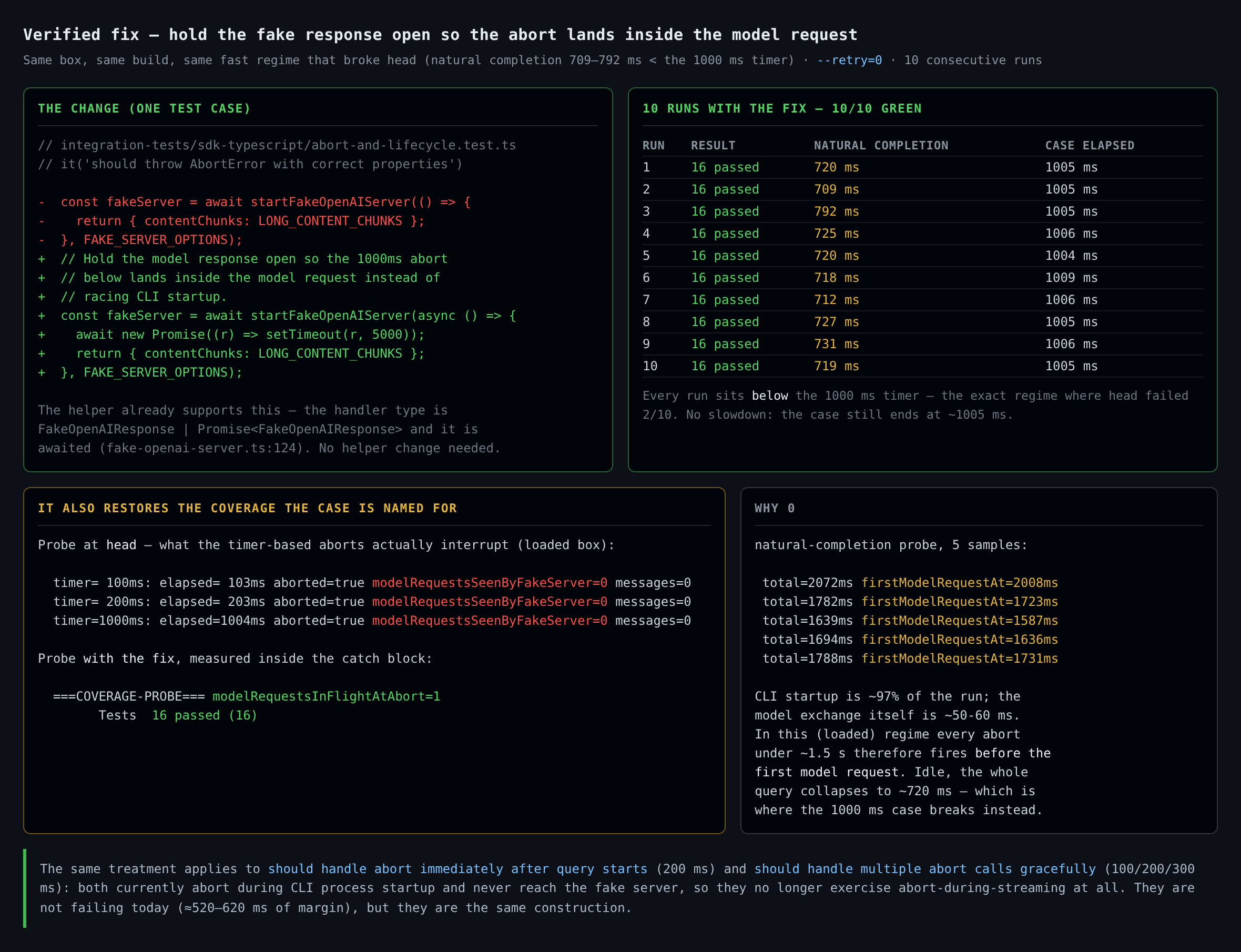Click the 'timer=1000ms' probe line
This screenshot has height=952, width=1241.
click(x=372, y=621)
